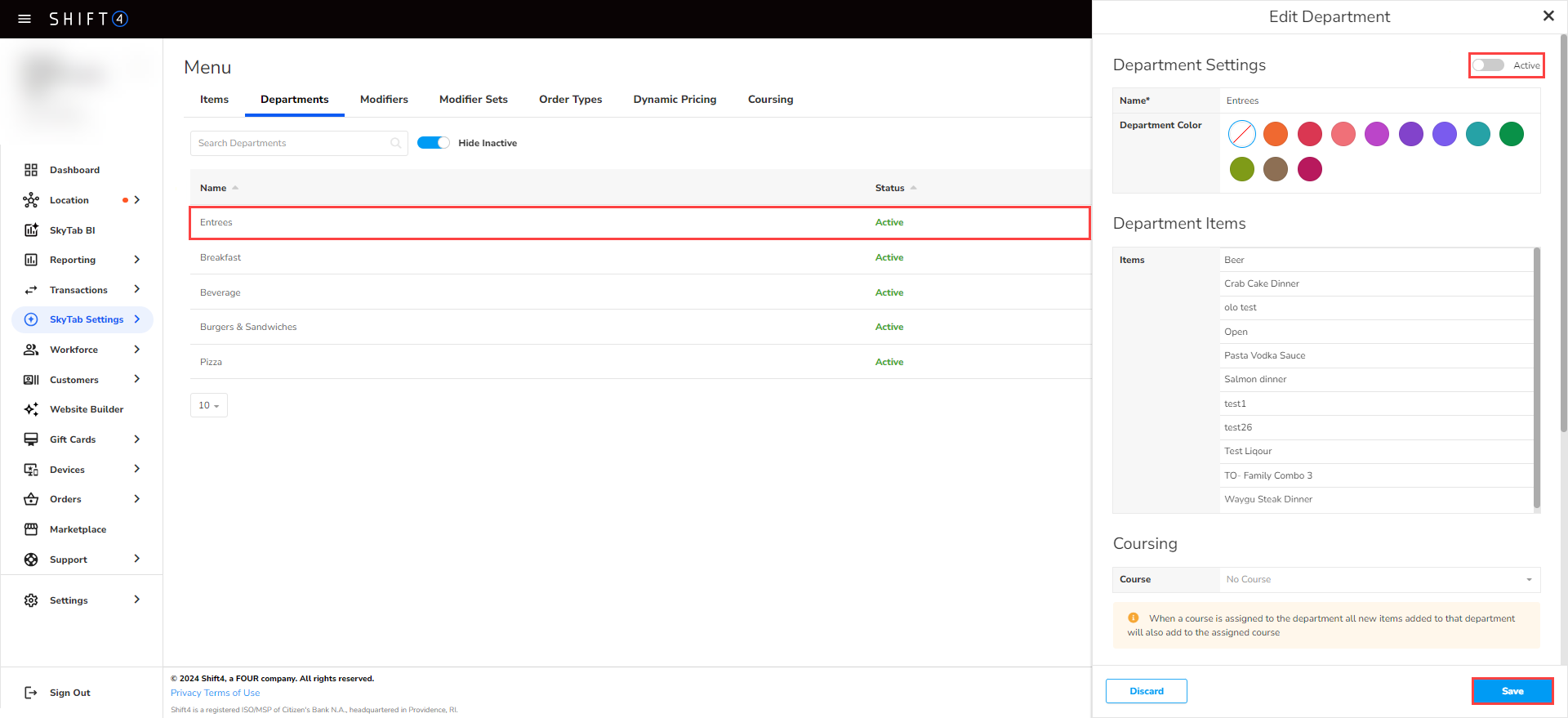This screenshot has height=718, width=1568.
Task: Open the Course dropdown showing No Course
Action: click(x=1379, y=579)
